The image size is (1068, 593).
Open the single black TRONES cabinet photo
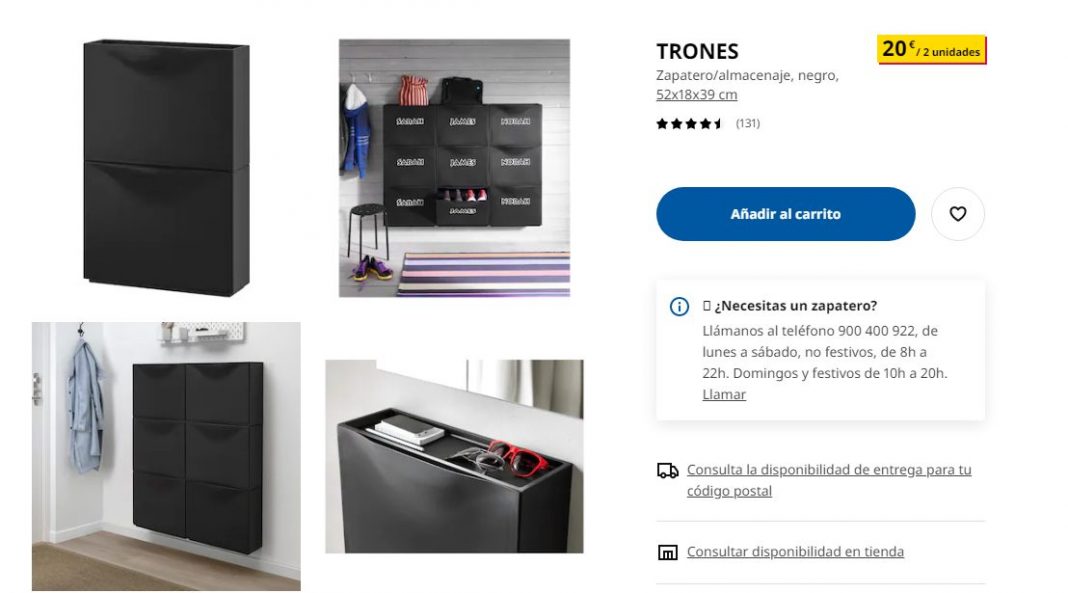point(166,167)
